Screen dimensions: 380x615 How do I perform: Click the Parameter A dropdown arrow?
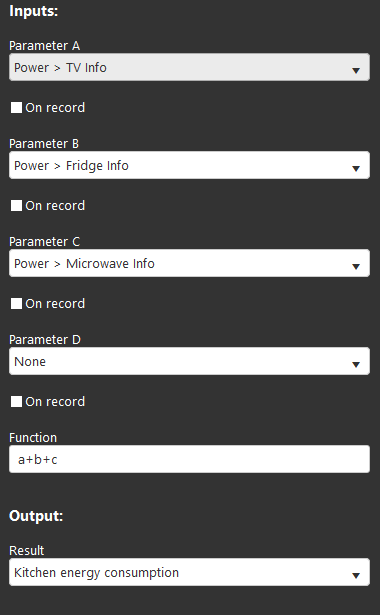pos(356,71)
